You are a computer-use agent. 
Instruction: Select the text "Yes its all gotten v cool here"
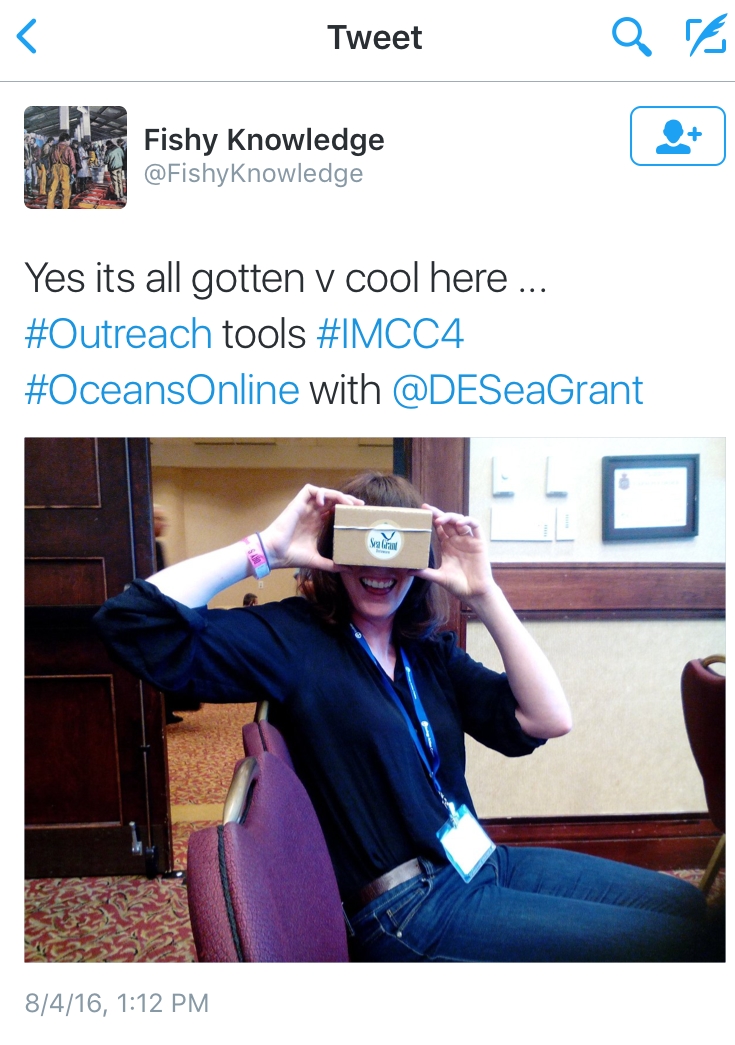click(266, 278)
